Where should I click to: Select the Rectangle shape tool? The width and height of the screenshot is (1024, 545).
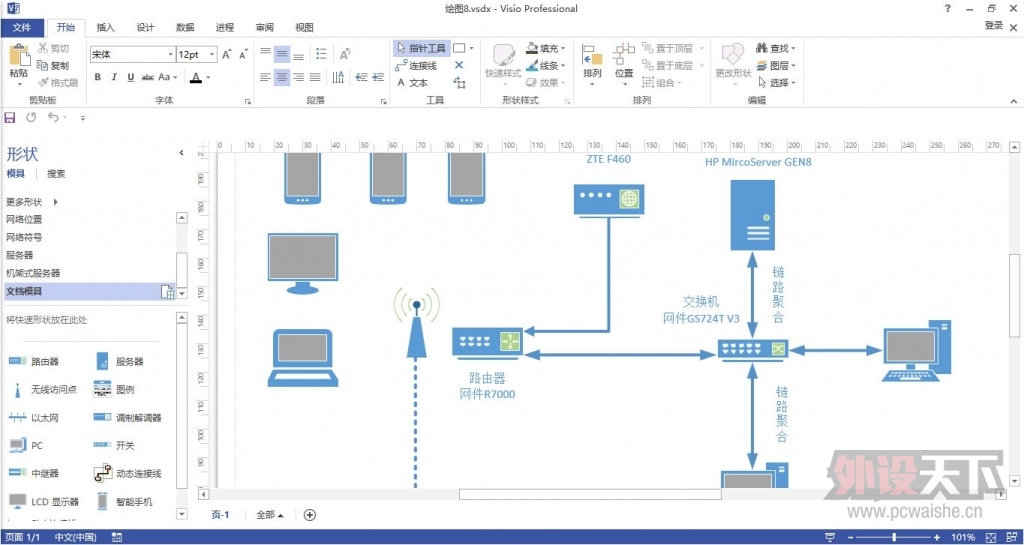click(459, 48)
